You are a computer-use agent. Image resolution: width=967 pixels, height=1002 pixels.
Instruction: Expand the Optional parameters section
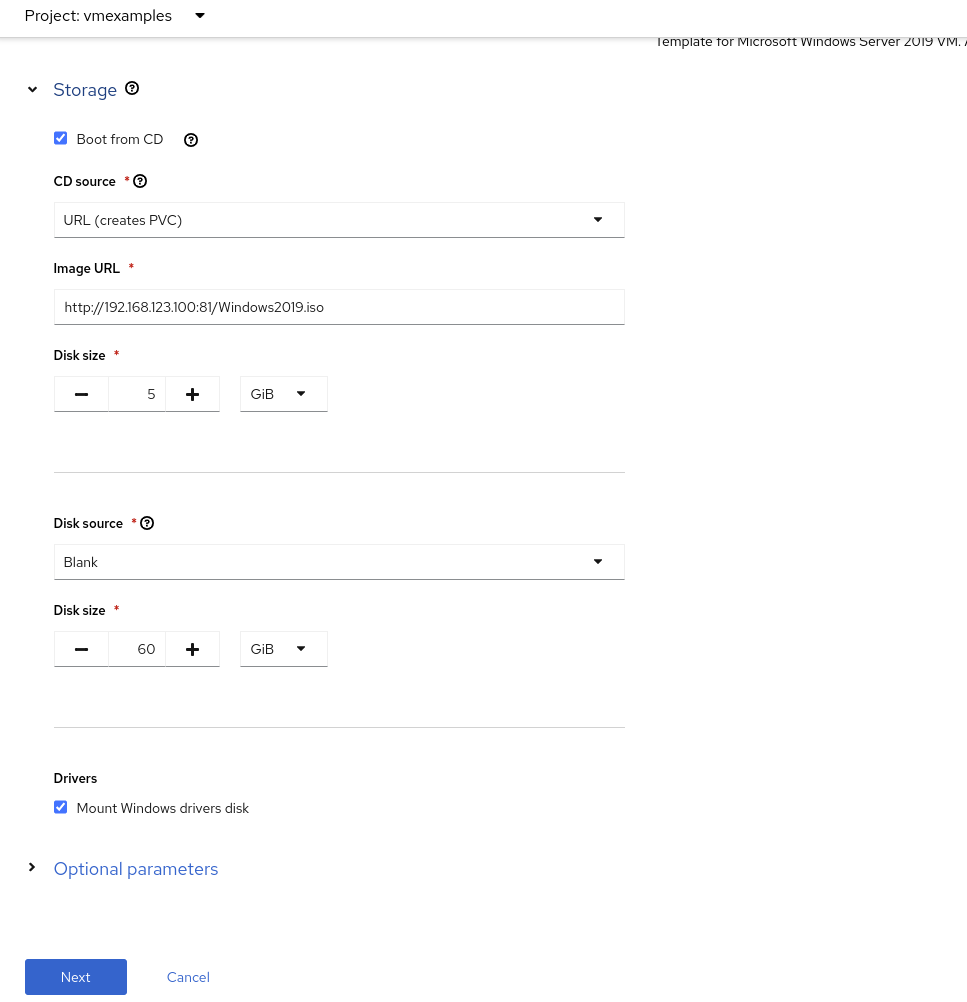coord(136,869)
